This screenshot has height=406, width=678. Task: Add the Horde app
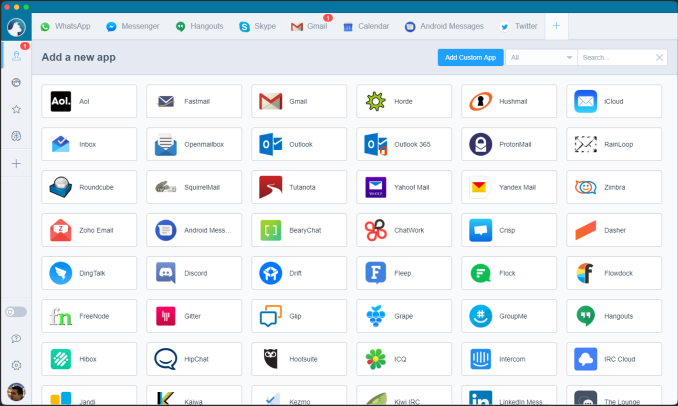click(x=404, y=101)
